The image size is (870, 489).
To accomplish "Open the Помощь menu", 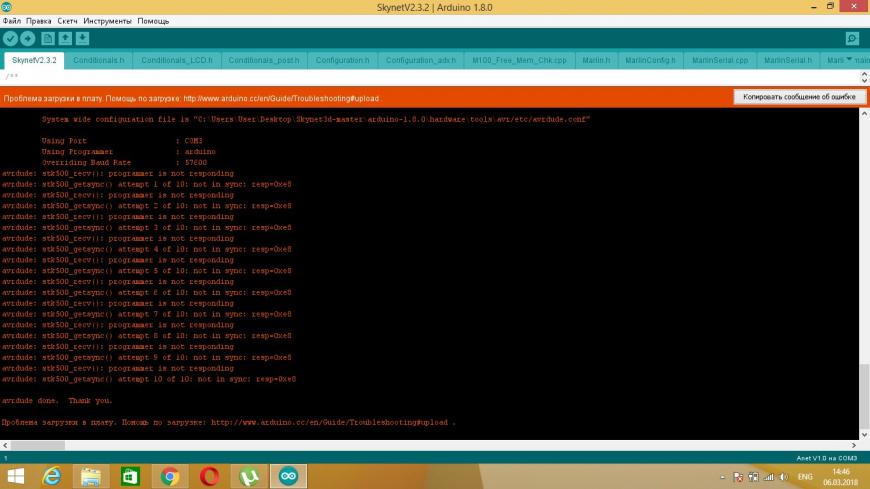I will click(x=153, y=21).
